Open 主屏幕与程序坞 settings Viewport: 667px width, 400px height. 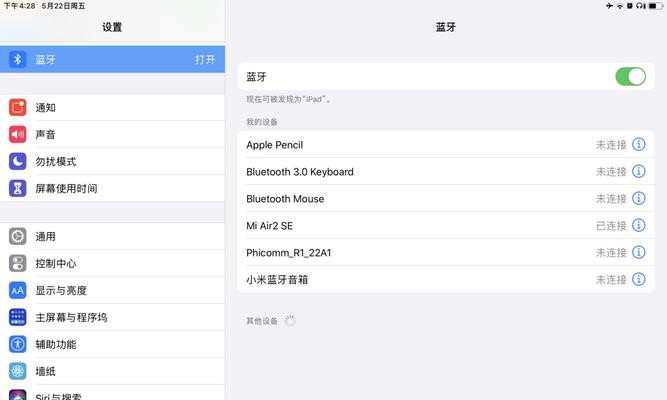(x=112, y=317)
